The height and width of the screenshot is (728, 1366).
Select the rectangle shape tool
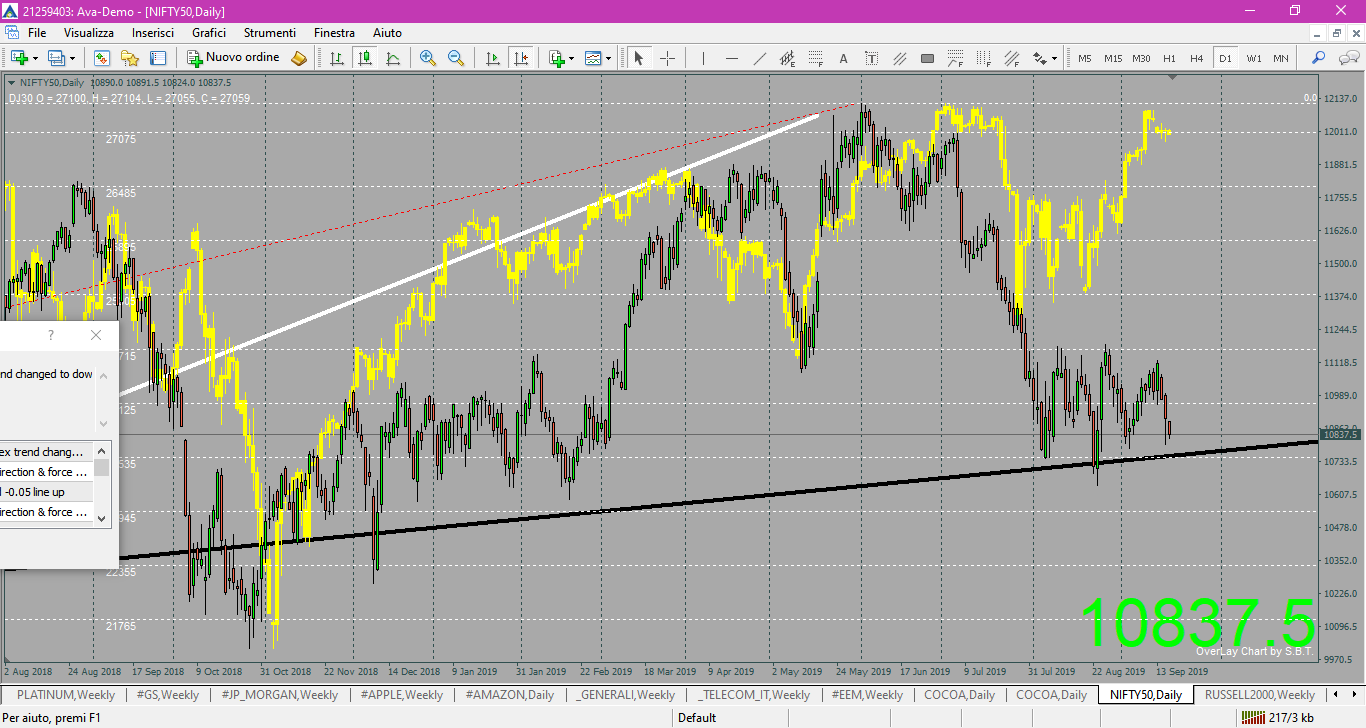927,58
